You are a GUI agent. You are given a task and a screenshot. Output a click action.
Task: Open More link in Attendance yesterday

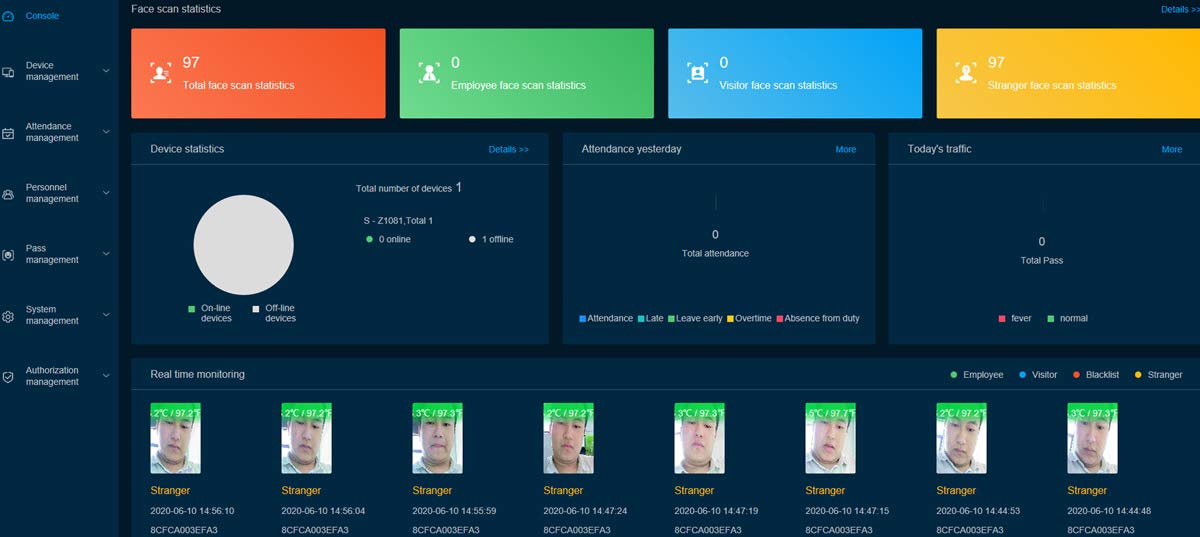coord(846,149)
